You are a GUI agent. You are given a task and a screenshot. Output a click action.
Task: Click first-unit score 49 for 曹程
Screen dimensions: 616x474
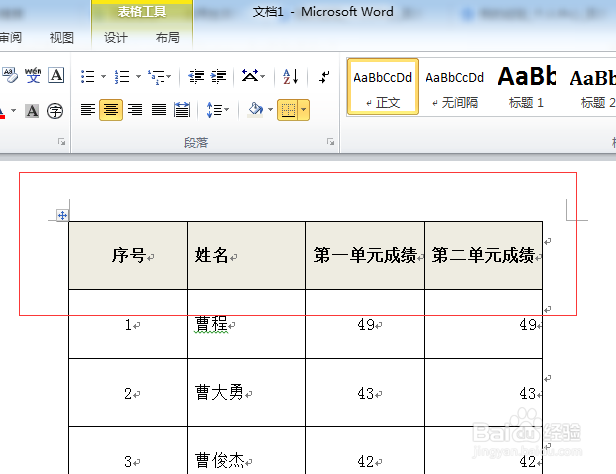pos(365,324)
